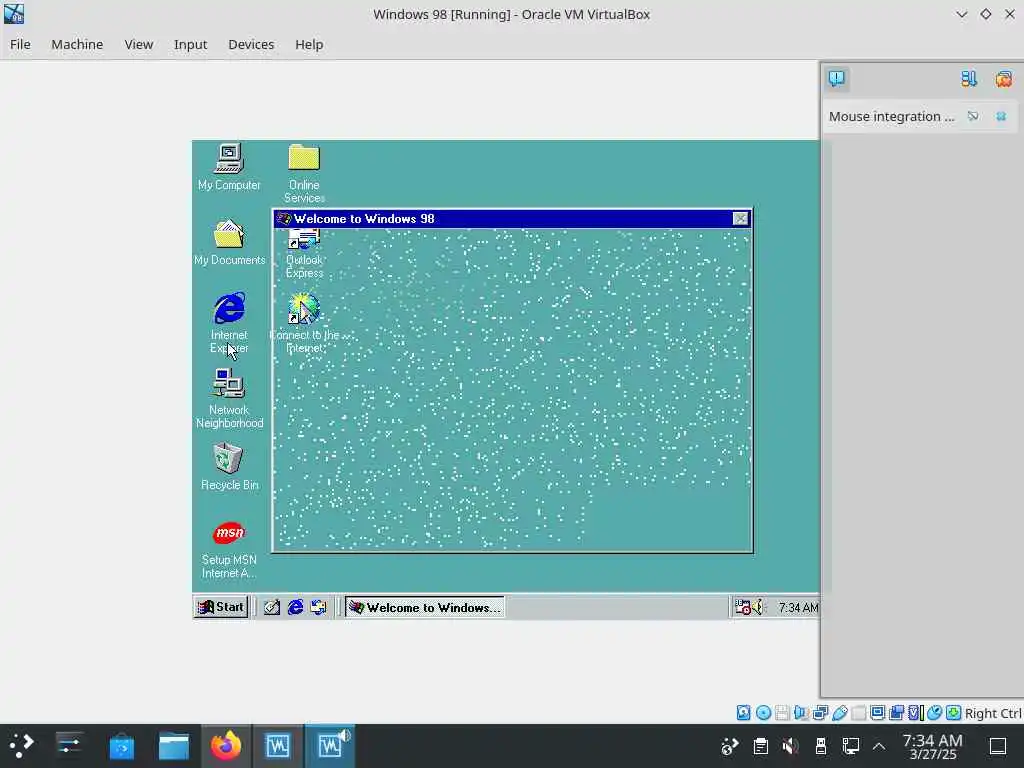Click the Windows 98 Start button
Image resolution: width=1024 pixels, height=768 pixels.
pos(221,607)
